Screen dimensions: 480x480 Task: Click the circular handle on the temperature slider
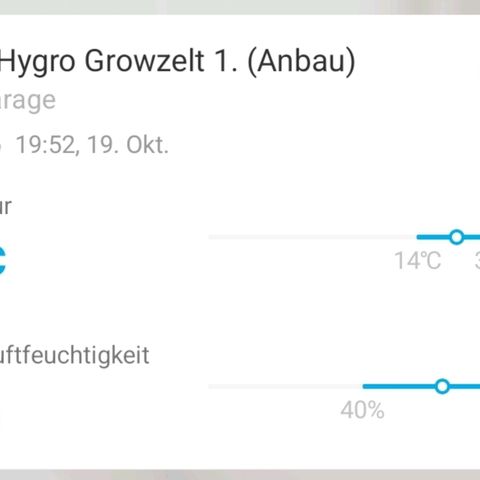pos(456,237)
